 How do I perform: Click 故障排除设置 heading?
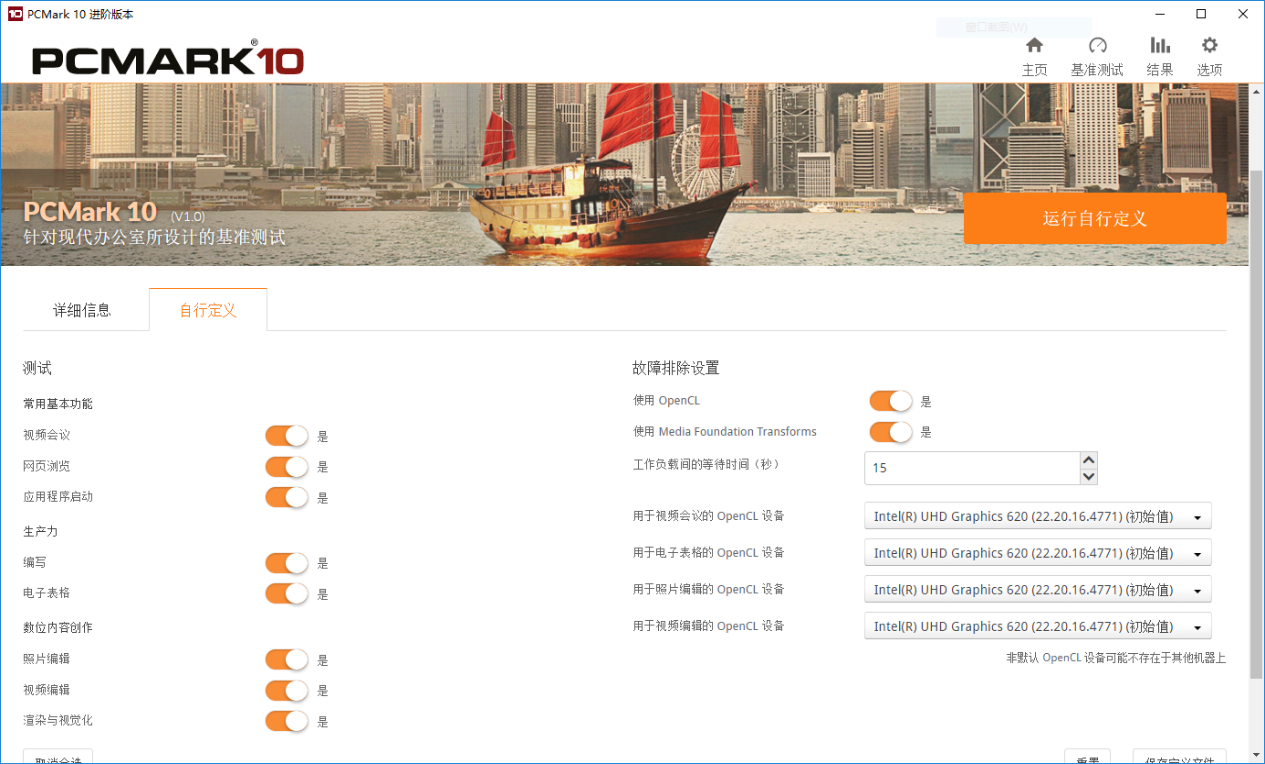pos(676,368)
